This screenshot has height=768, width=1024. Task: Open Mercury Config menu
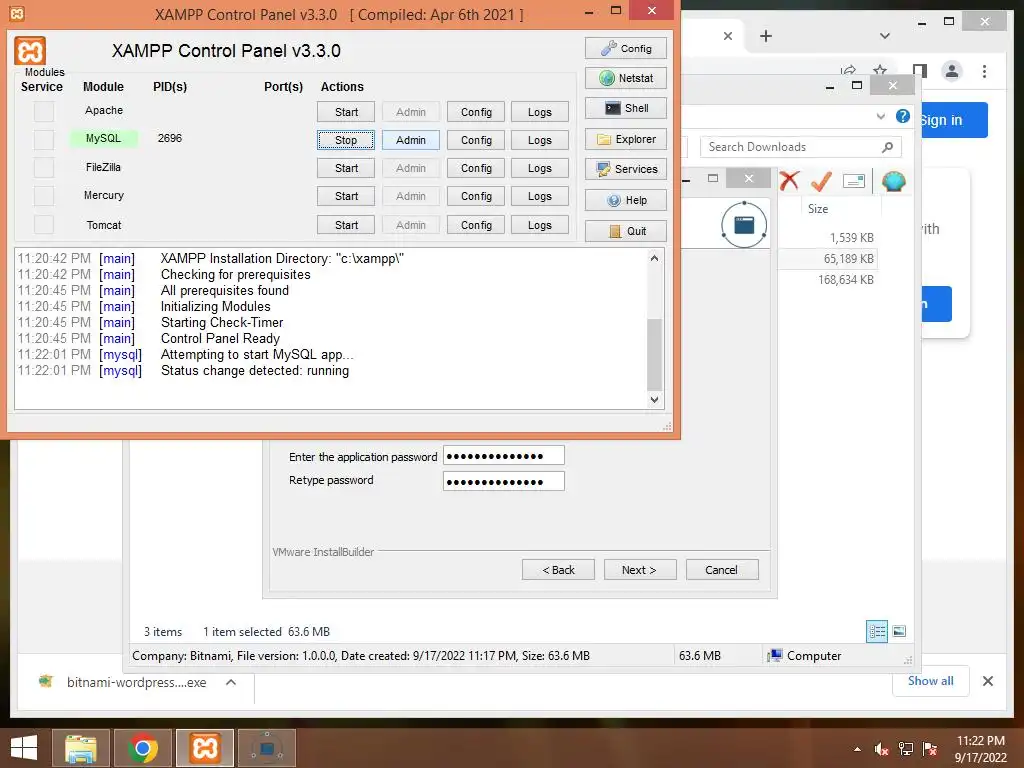476,196
